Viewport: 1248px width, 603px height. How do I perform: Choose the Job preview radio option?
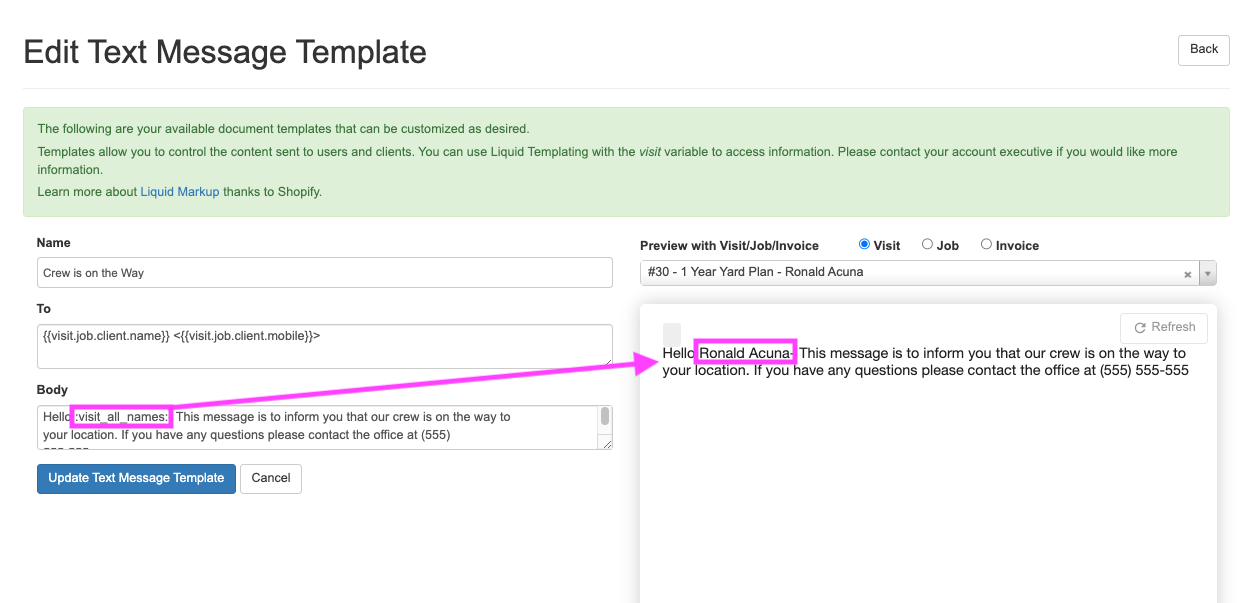click(927, 244)
